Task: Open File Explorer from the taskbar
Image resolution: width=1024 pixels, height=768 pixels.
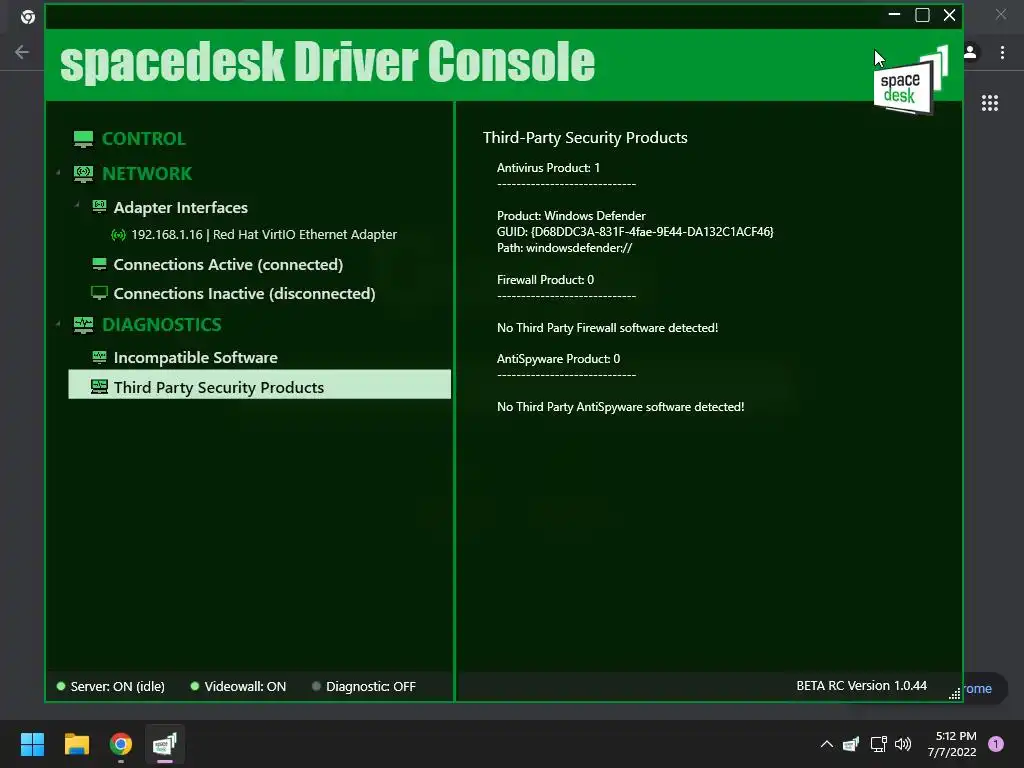Action: [x=76, y=744]
